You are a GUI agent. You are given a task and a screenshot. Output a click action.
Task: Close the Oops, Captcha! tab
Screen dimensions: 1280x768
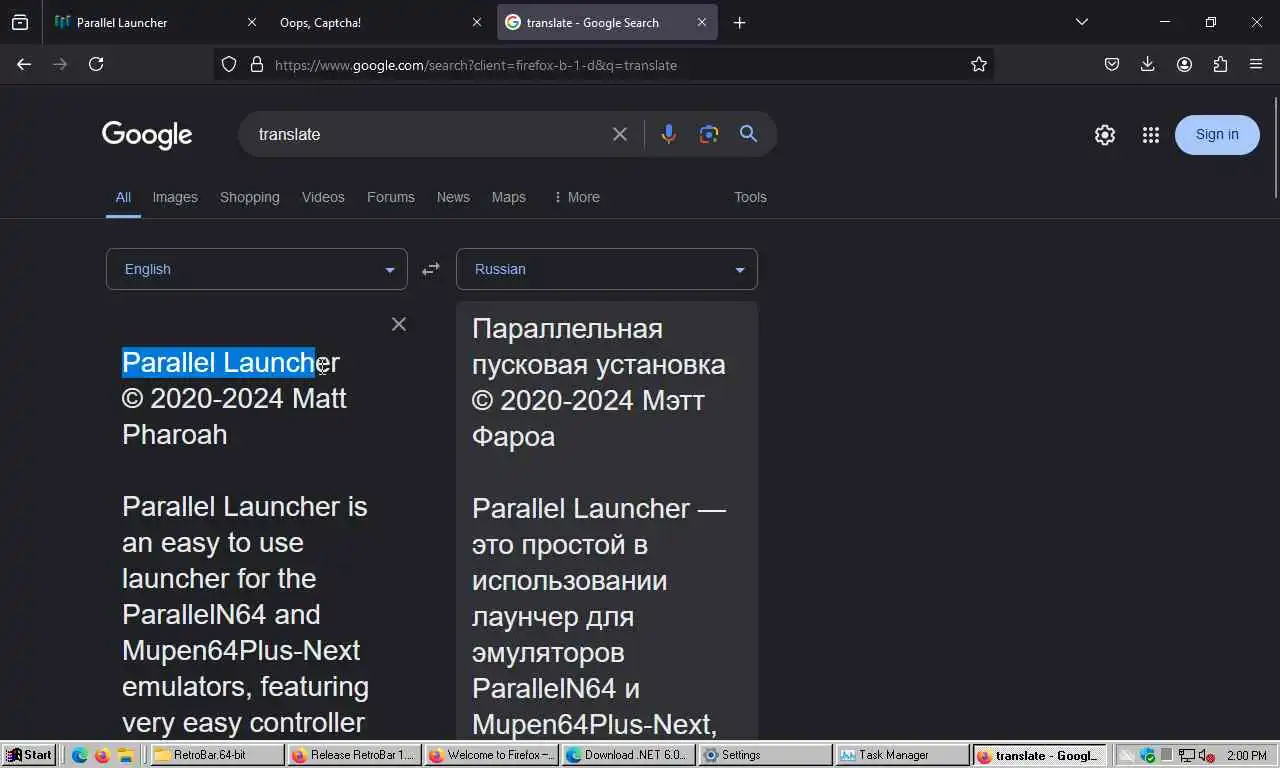click(477, 22)
